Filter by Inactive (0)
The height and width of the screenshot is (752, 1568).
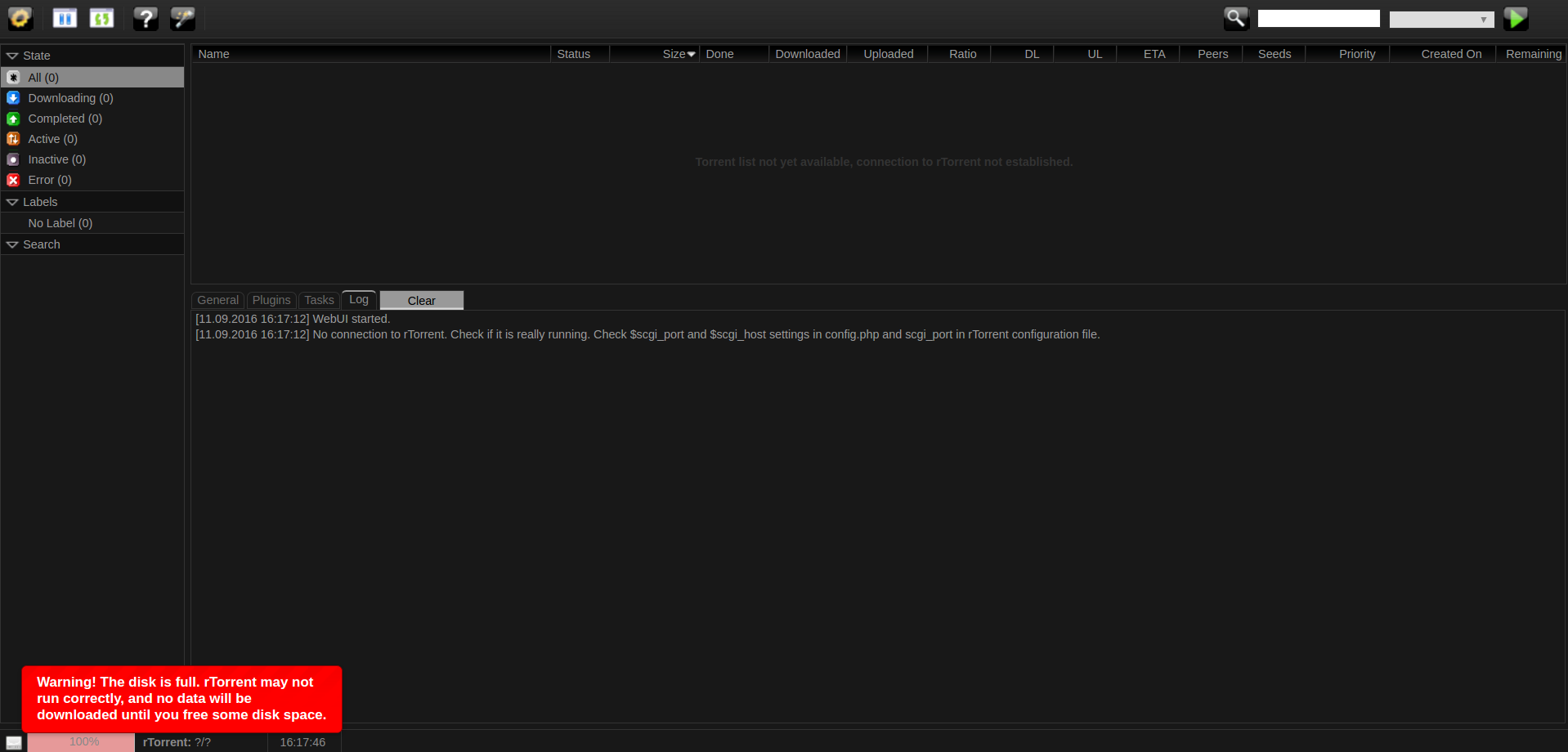(x=92, y=159)
